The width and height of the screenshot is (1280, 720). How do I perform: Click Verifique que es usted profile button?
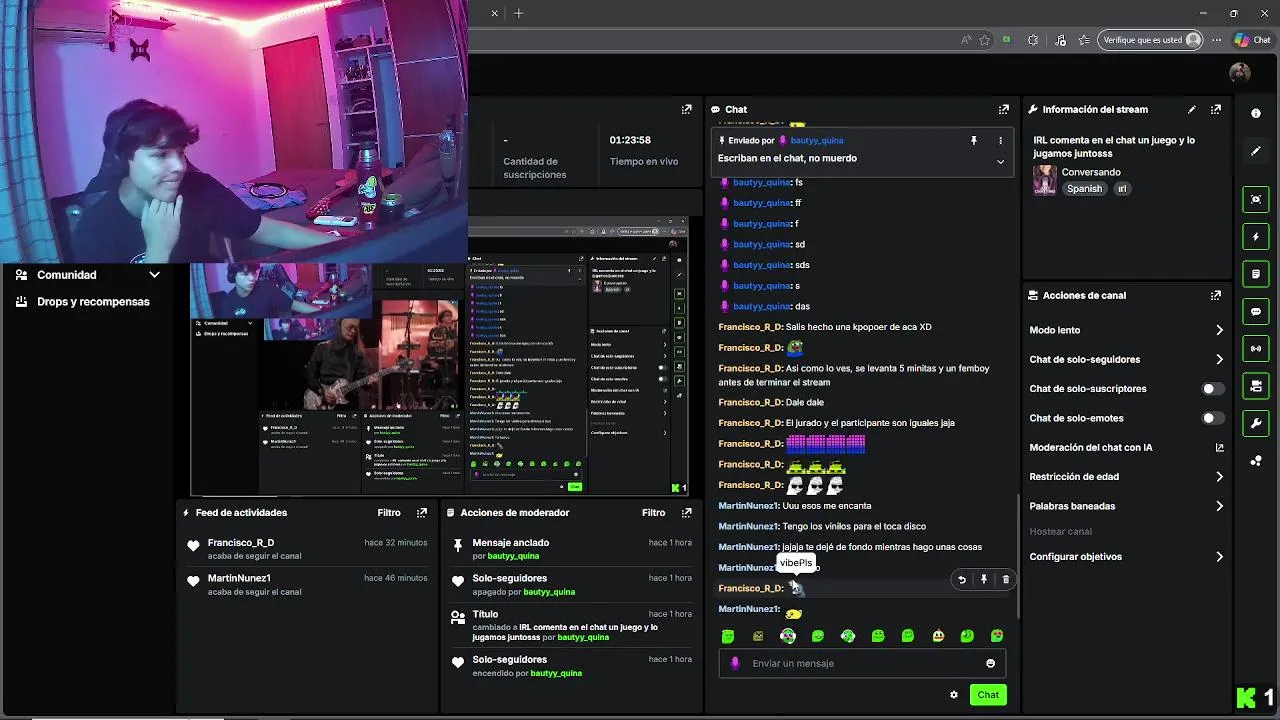tap(1150, 40)
